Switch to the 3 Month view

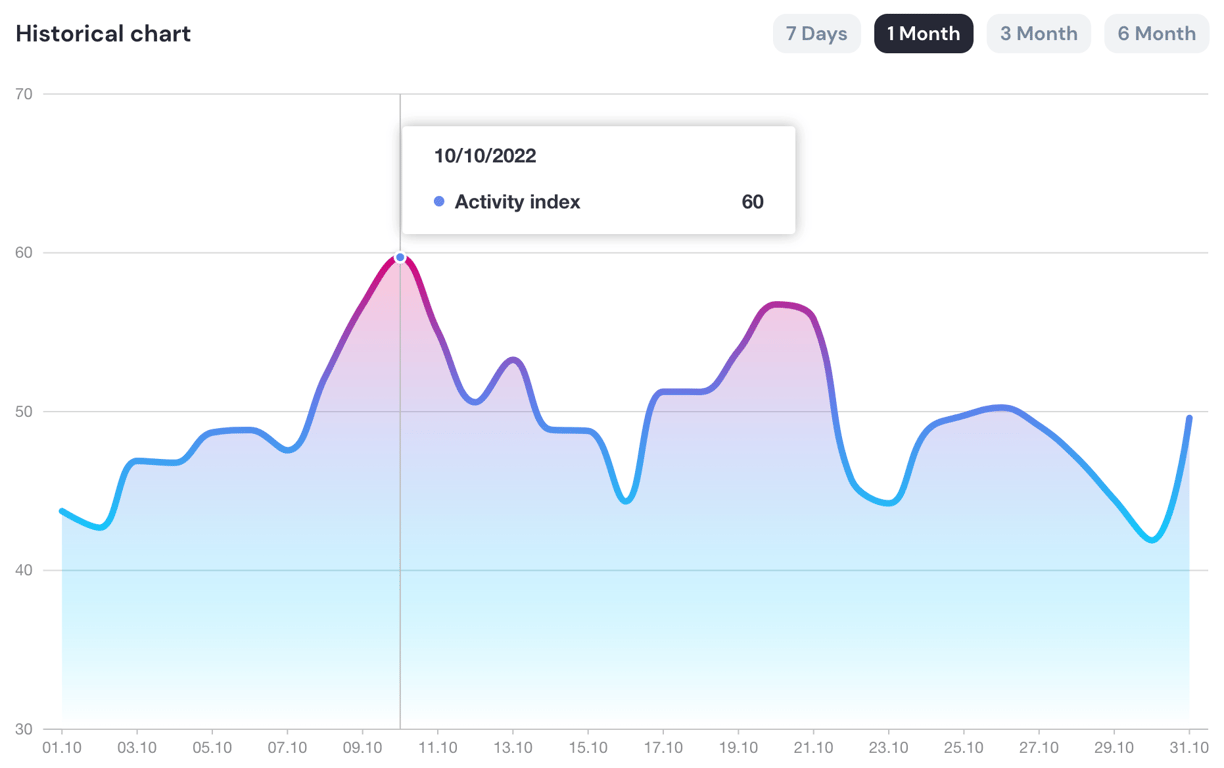pos(1038,33)
